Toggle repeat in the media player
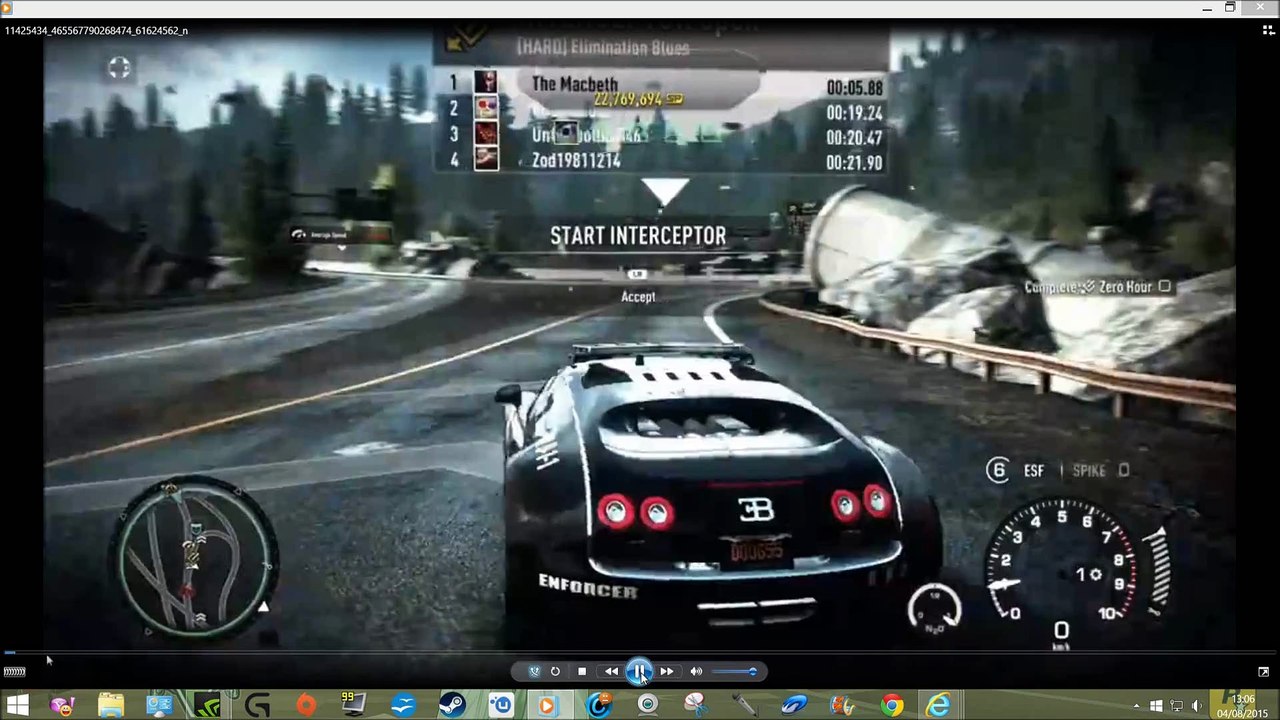 click(x=555, y=672)
